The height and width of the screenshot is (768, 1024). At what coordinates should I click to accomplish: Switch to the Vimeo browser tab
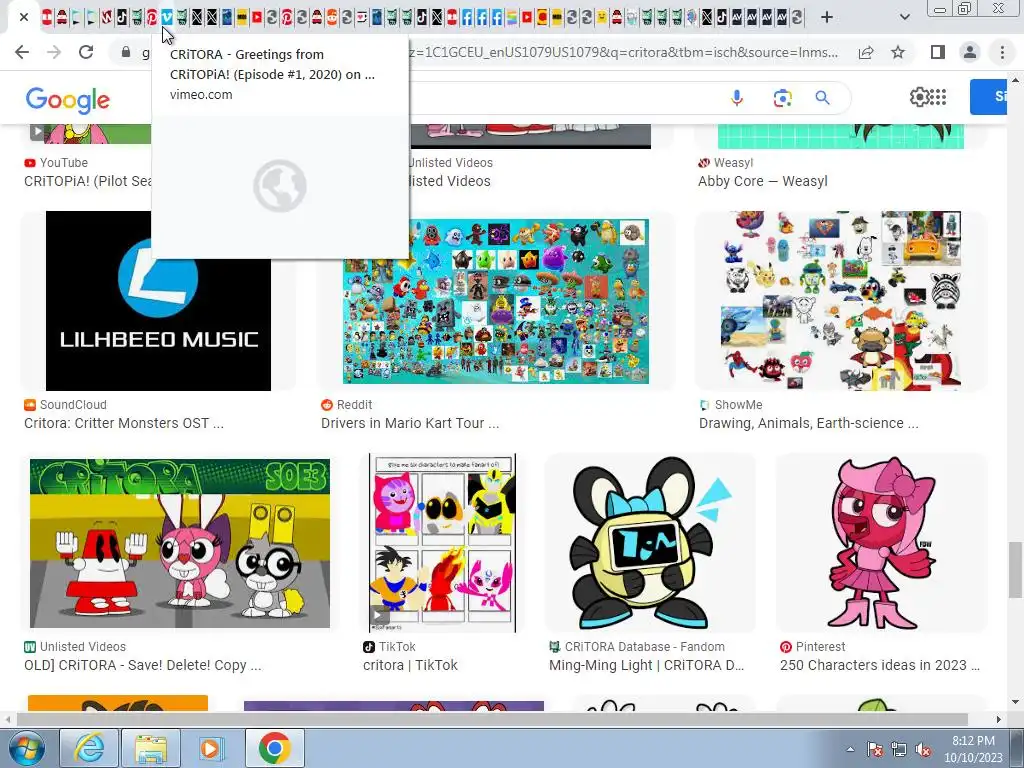tap(167, 18)
